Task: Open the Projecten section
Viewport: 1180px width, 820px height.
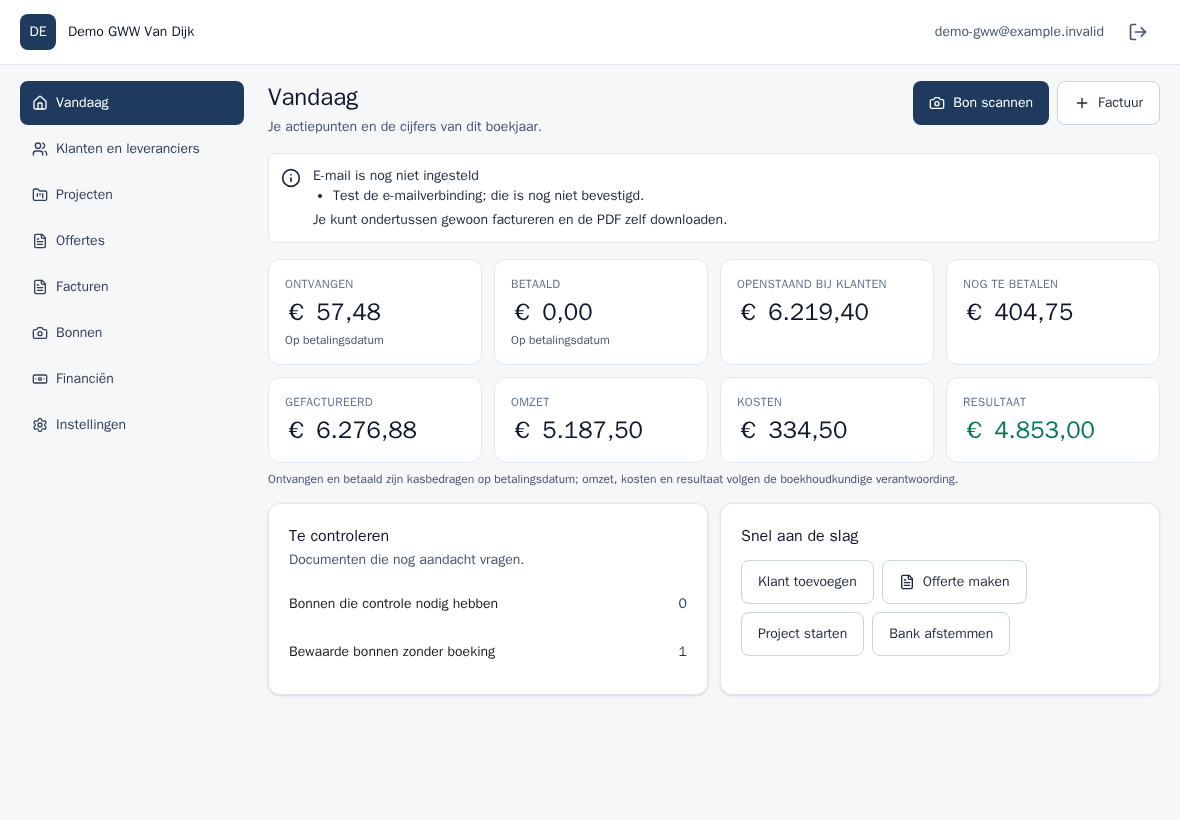Action: click(x=132, y=195)
